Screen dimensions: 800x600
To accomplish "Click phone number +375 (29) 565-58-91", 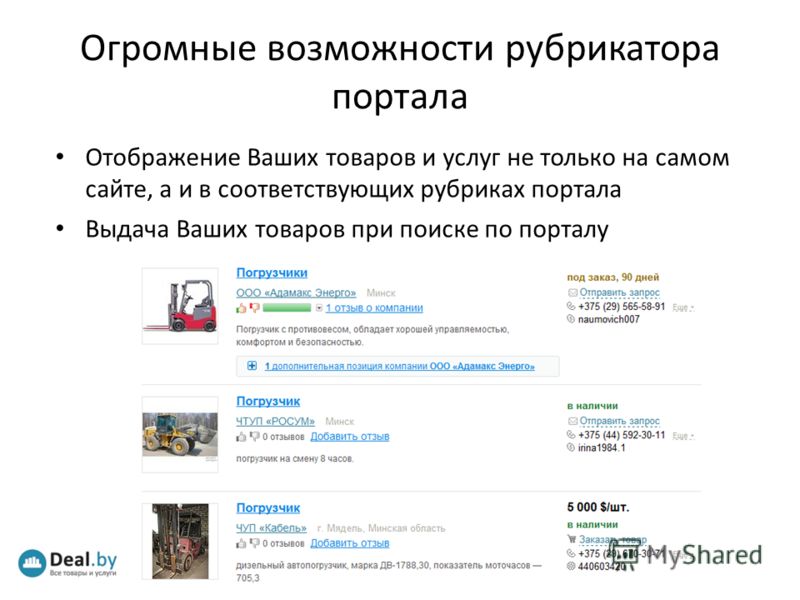I will 622,307.
